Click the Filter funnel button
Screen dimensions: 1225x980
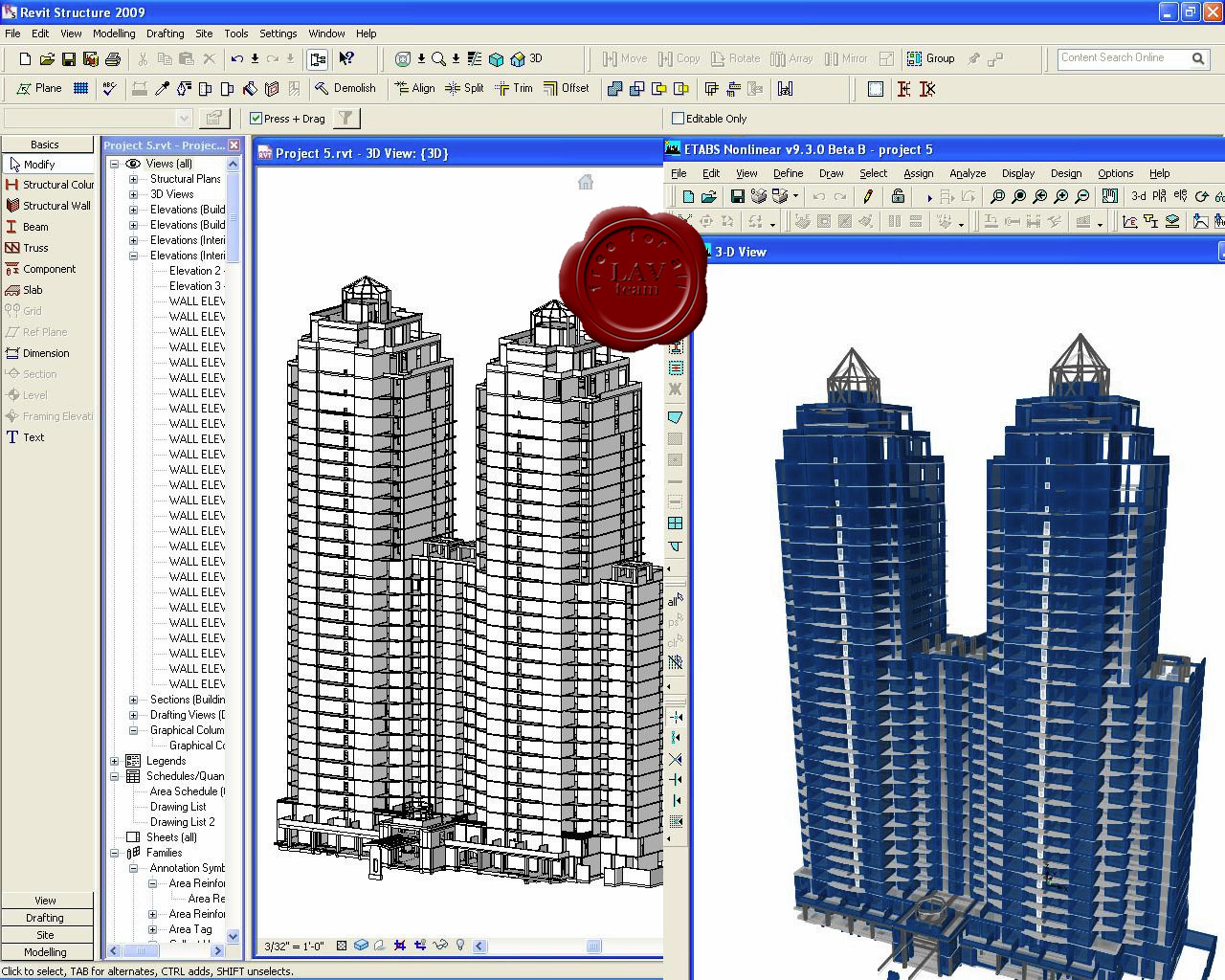pyautogui.click(x=345, y=119)
